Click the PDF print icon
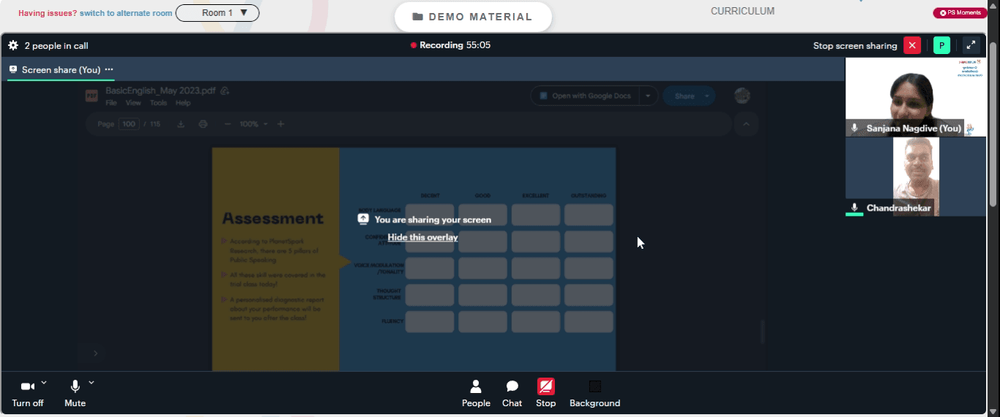 pos(203,124)
